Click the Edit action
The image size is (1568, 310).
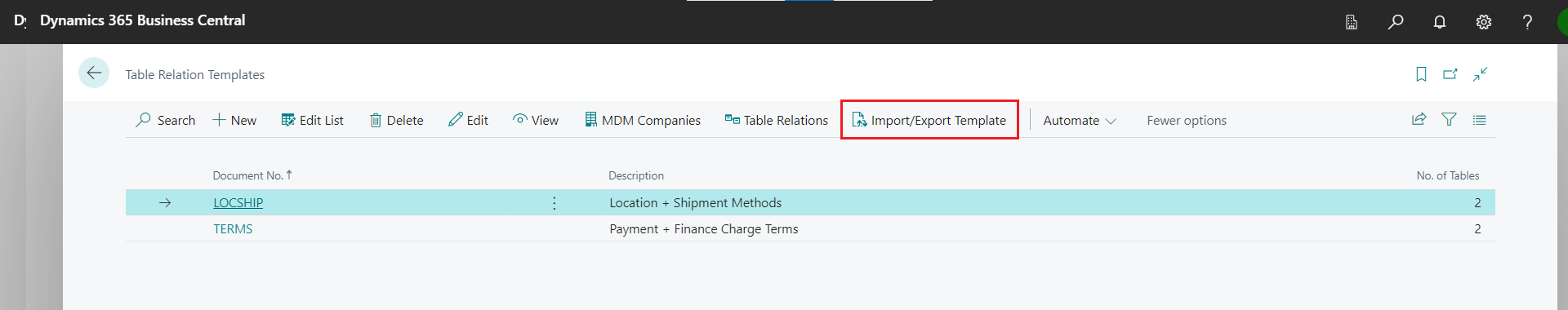tap(468, 120)
